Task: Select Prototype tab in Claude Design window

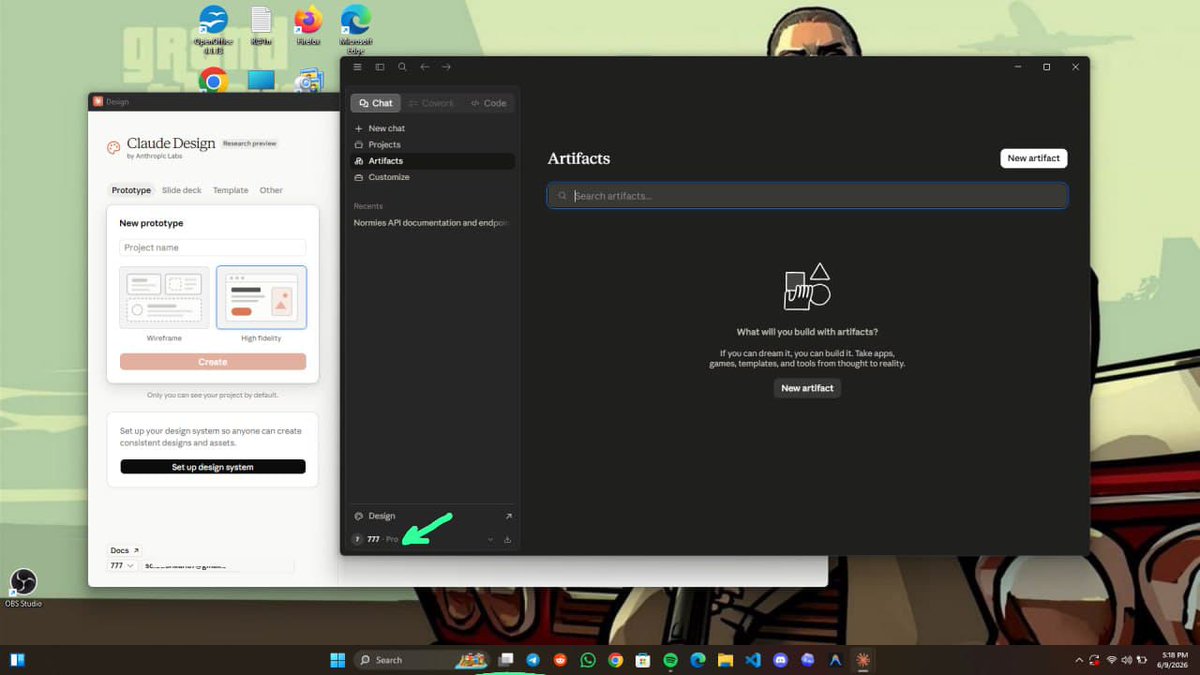Action: click(131, 190)
